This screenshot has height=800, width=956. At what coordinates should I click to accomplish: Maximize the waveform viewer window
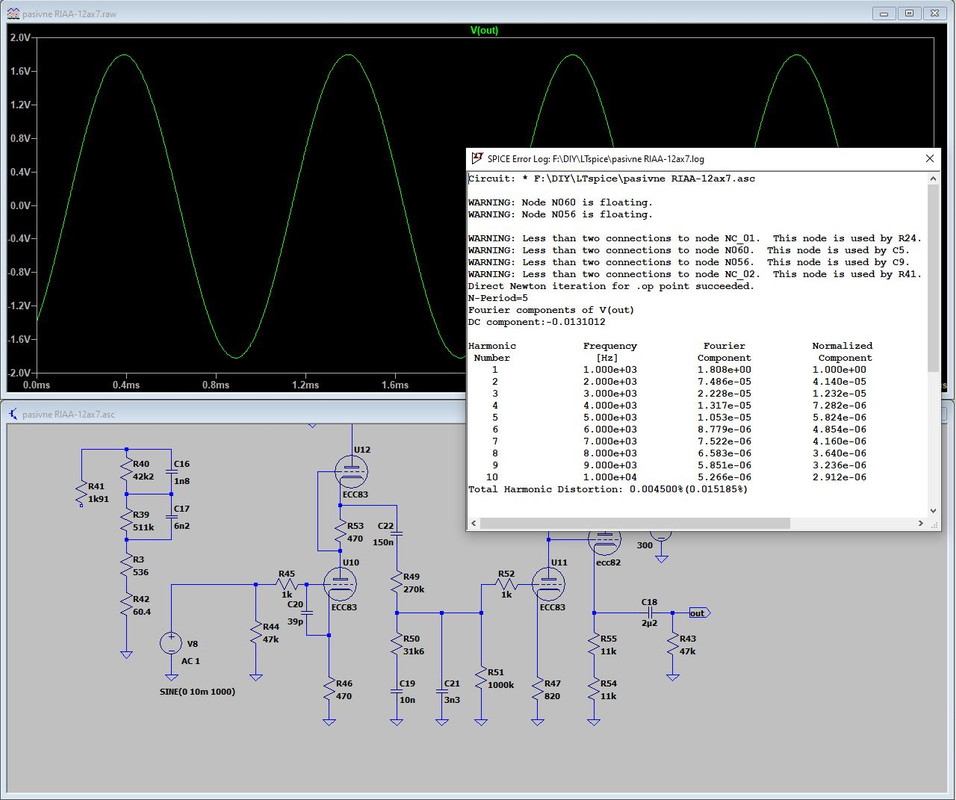[x=909, y=13]
